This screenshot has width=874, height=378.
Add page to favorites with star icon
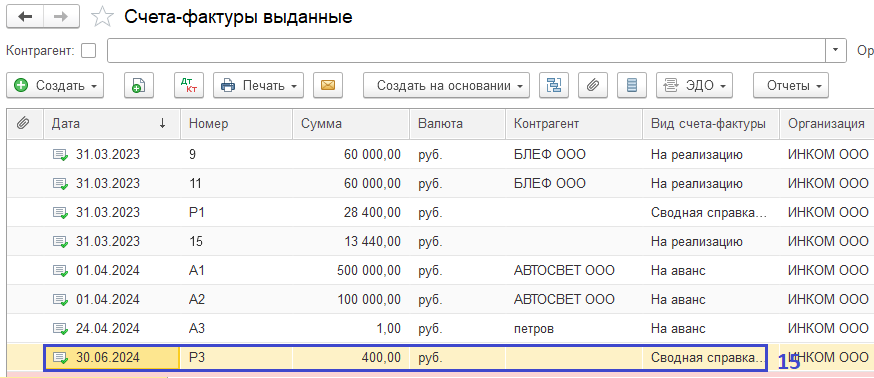coord(102,17)
